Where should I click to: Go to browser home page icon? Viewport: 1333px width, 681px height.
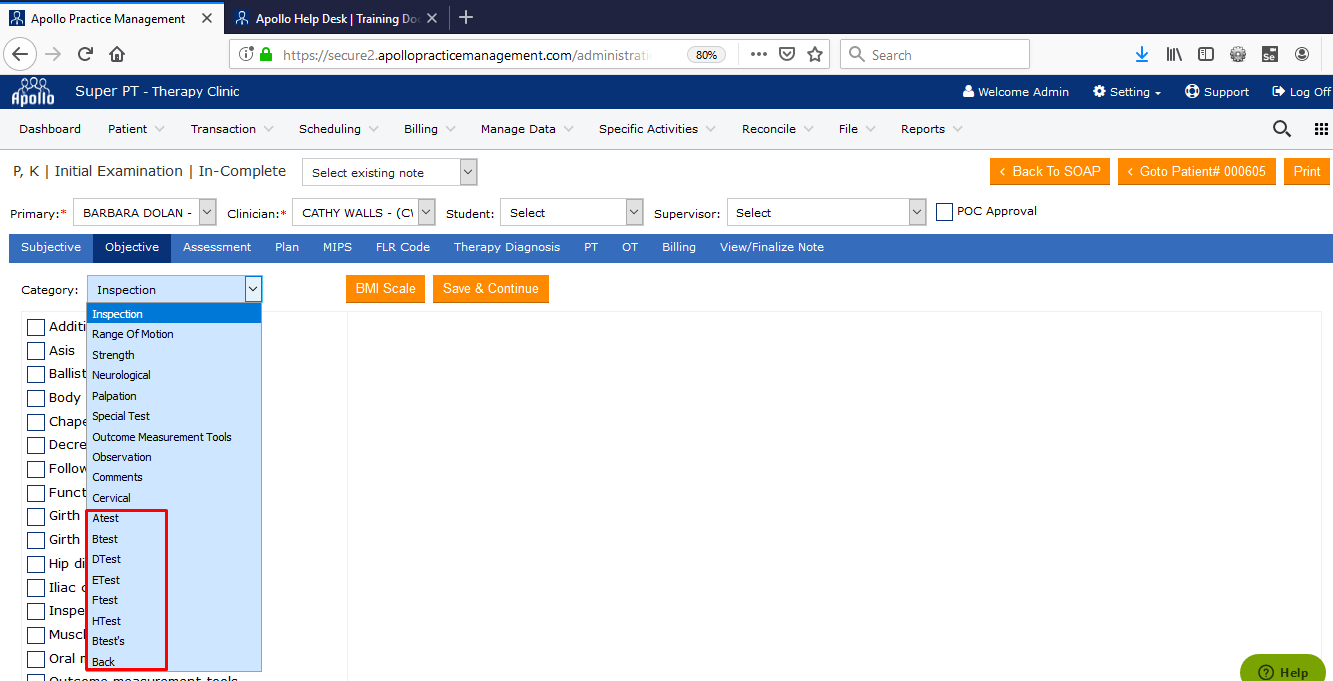117,55
